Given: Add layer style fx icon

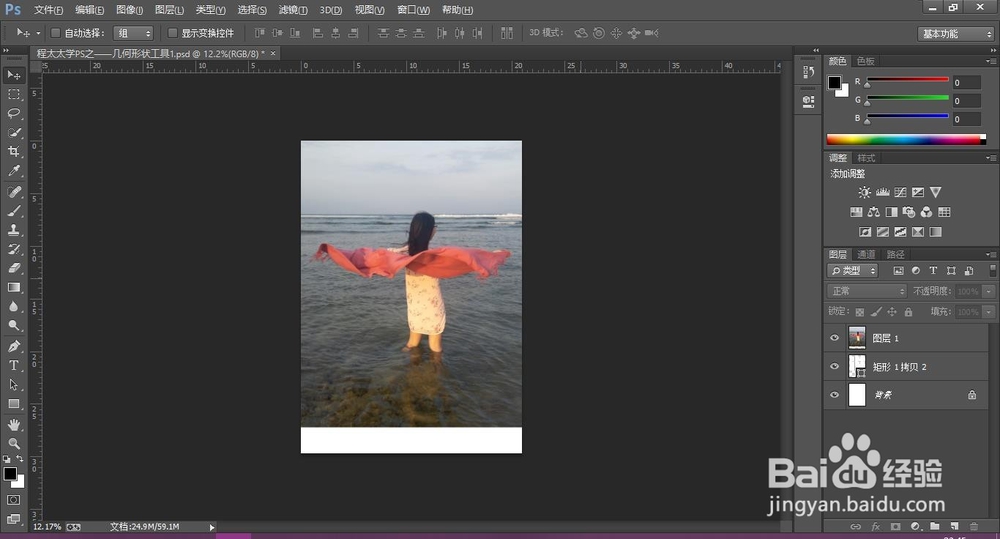Looking at the screenshot, I should 876,526.
